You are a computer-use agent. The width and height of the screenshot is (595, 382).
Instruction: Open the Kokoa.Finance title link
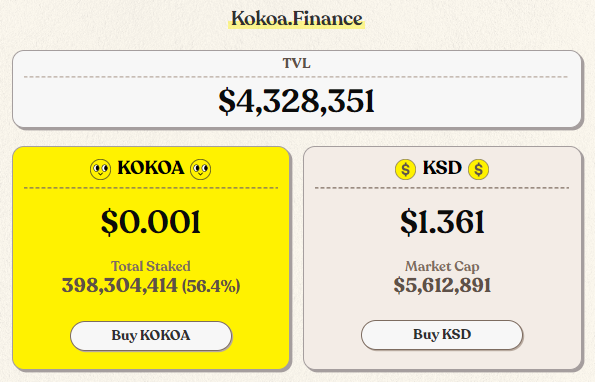click(297, 19)
